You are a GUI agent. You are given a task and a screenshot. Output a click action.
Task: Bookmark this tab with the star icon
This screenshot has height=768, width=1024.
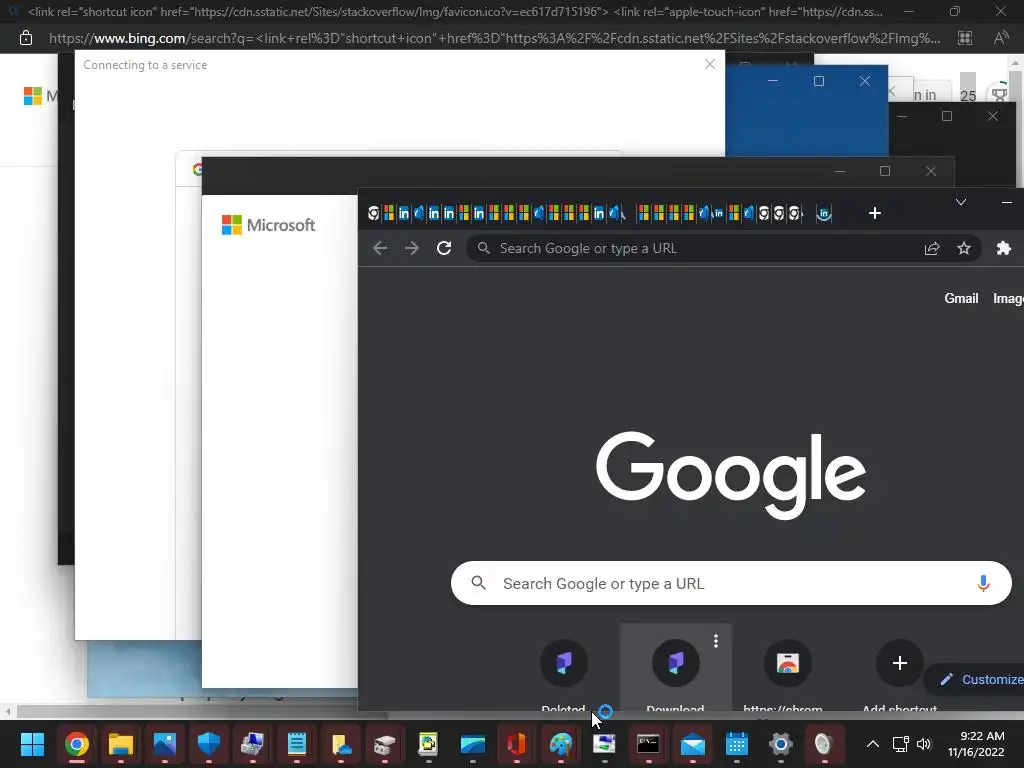[964, 248]
